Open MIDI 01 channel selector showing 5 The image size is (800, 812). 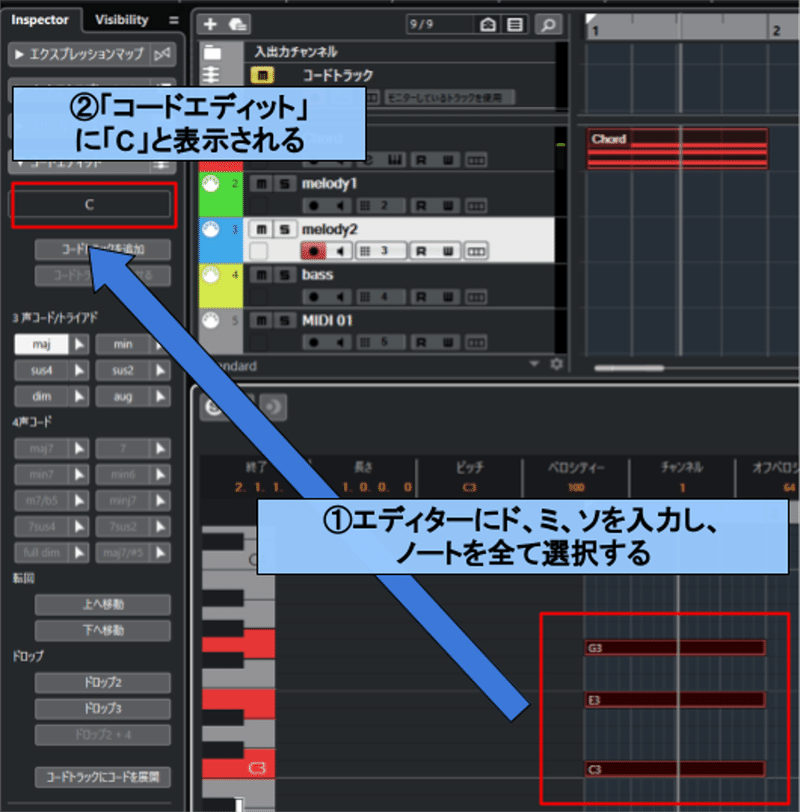point(381,342)
